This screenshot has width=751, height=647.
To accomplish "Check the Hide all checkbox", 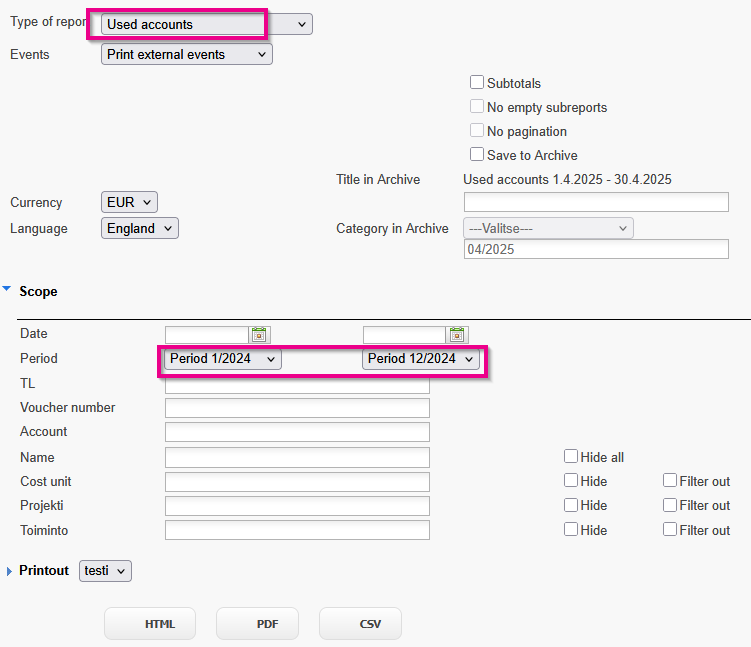I will point(570,456).
